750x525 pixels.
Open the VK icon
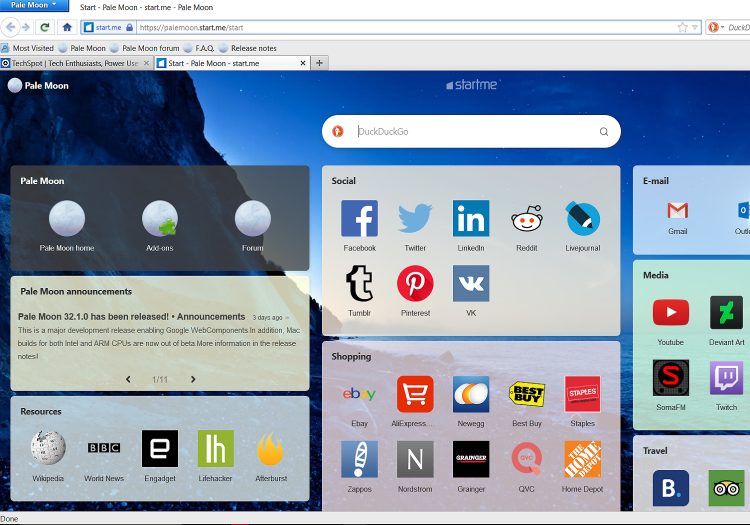pyautogui.click(x=471, y=284)
